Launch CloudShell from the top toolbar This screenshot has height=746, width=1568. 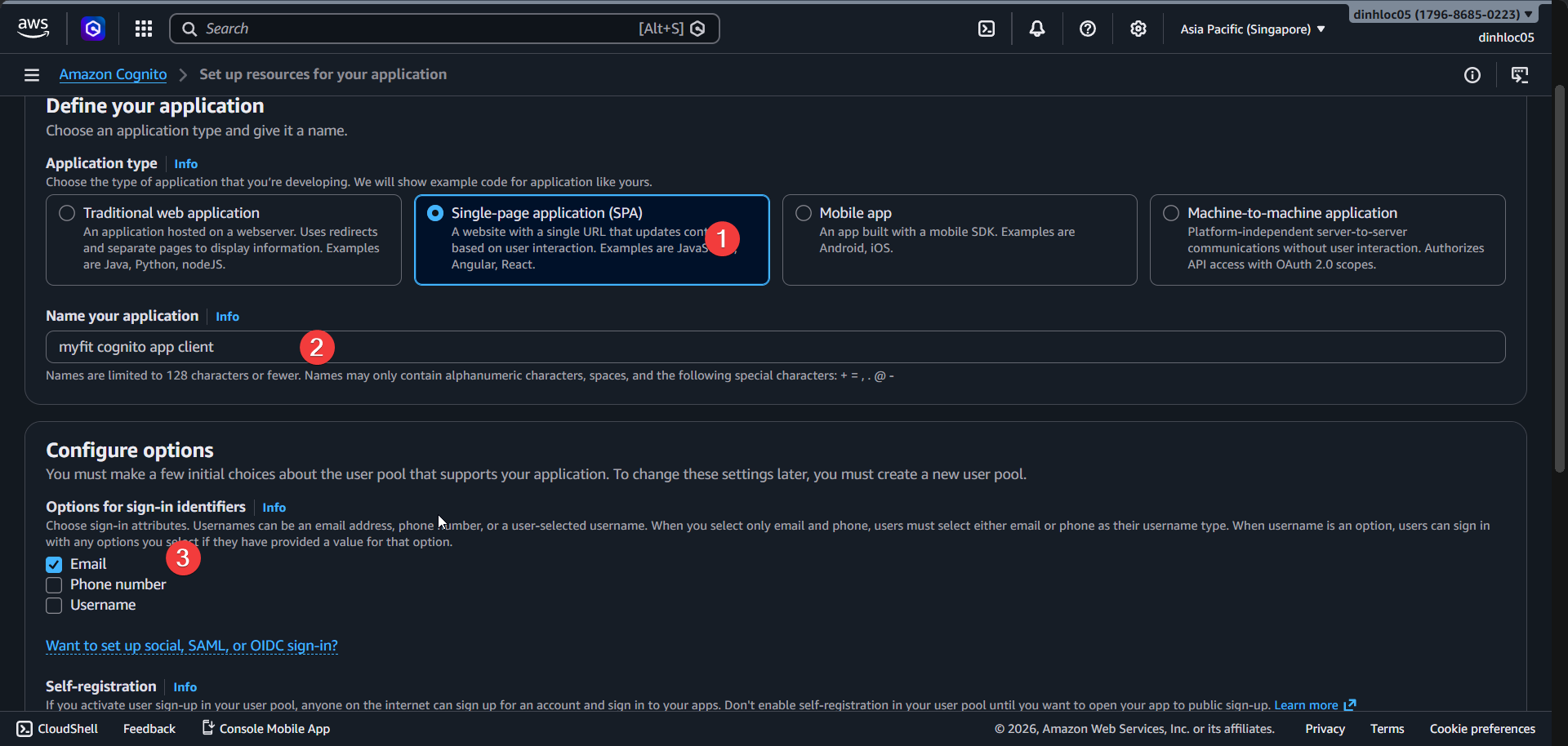click(x=986, y=28)
